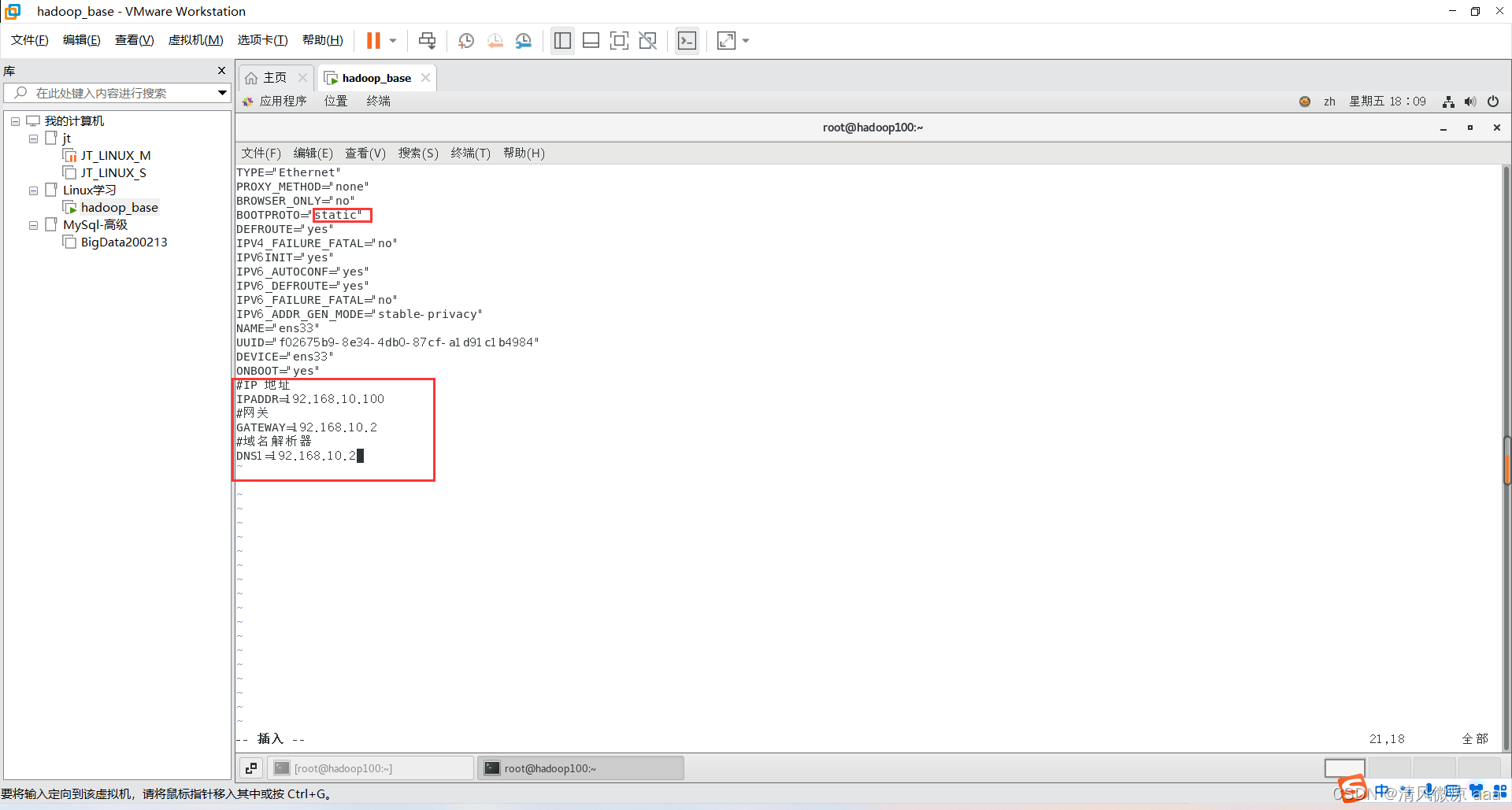1512x810 pixels.
Task: Open stretch display options dropdown
Action: pos(746,41)
